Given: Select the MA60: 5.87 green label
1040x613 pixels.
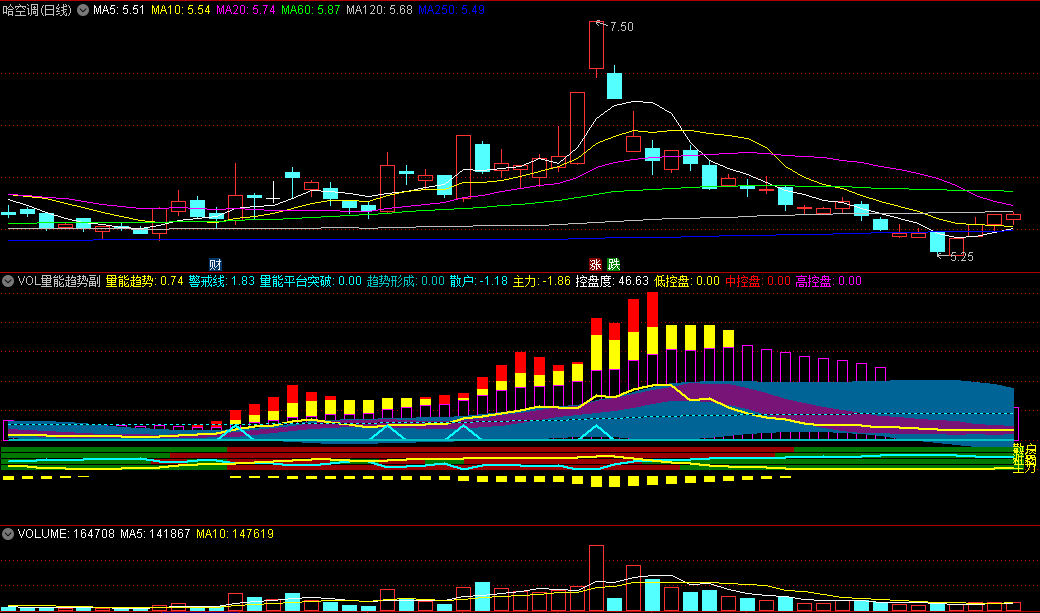Looking at the screenshot, I should (x=310, y=10).
